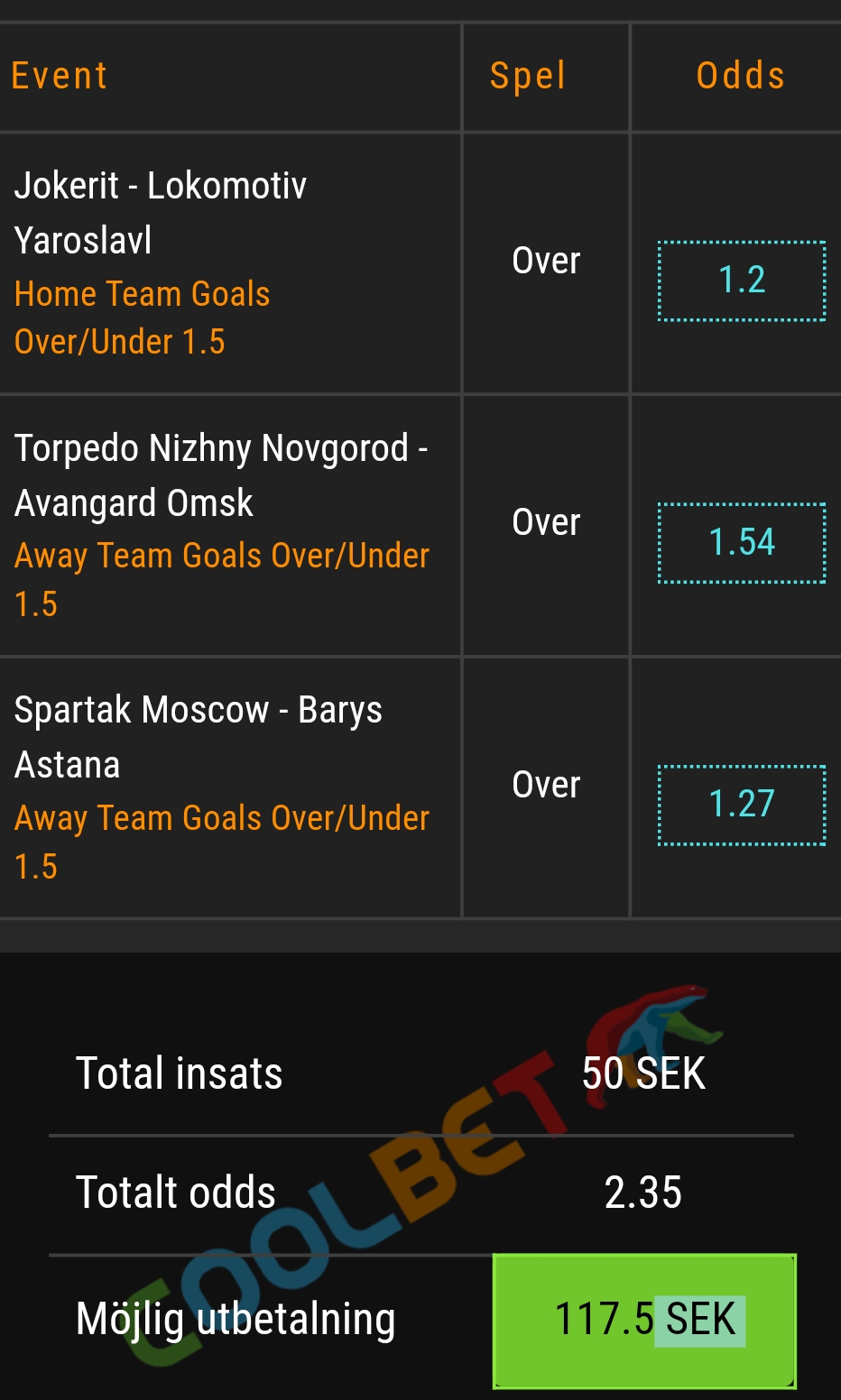The width and height of the screenshot is (841, 1400).
Task: Open the Spartak Moscow - Barys Astana event
Action: click(x=199, y=737)
